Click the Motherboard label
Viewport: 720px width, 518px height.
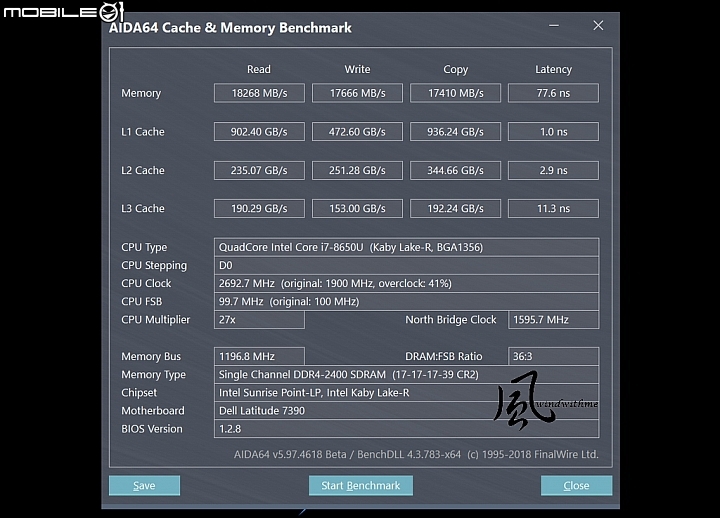click(152, 411)
